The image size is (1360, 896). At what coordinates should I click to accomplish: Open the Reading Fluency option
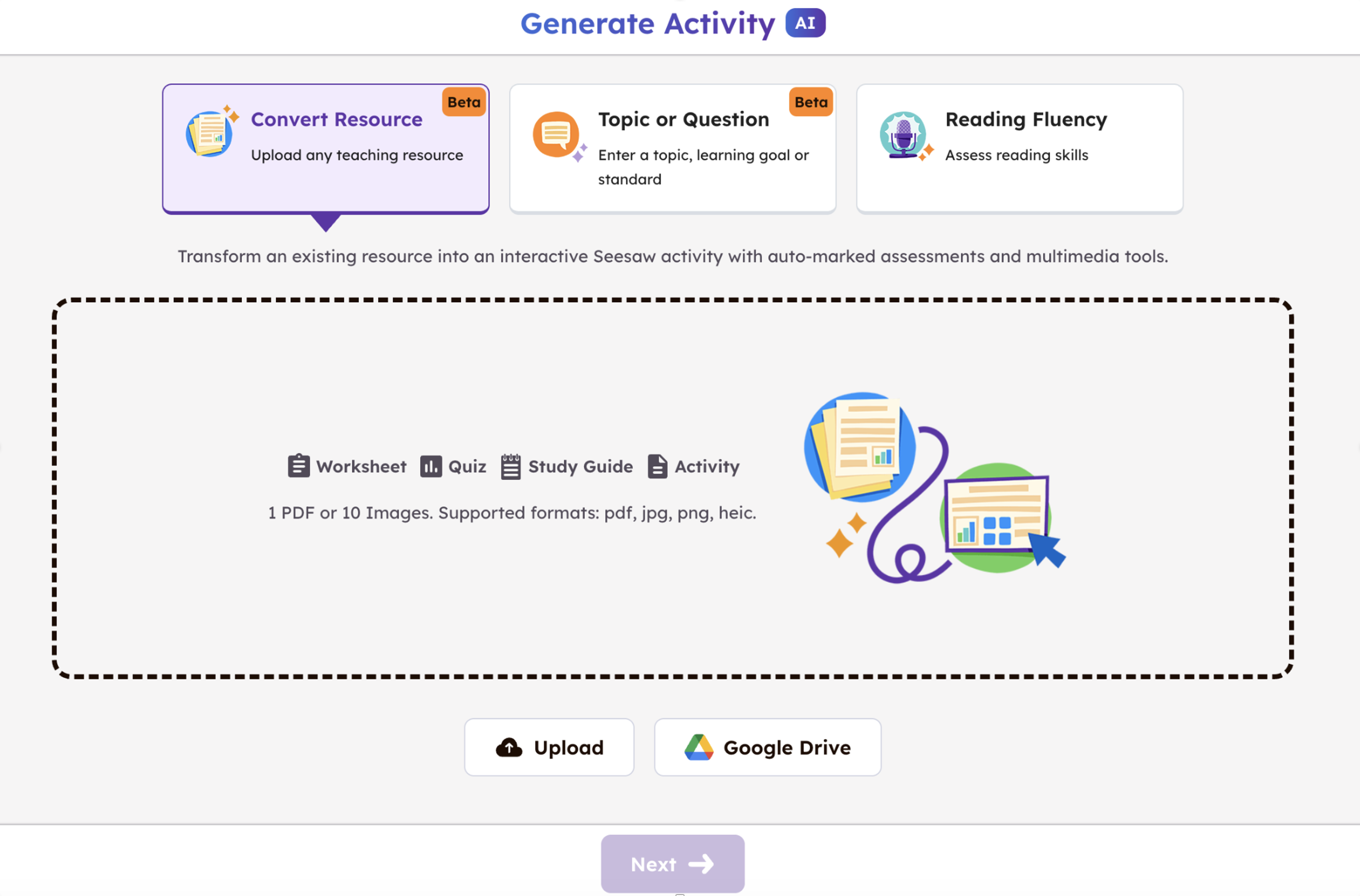tap(1019, 148)
